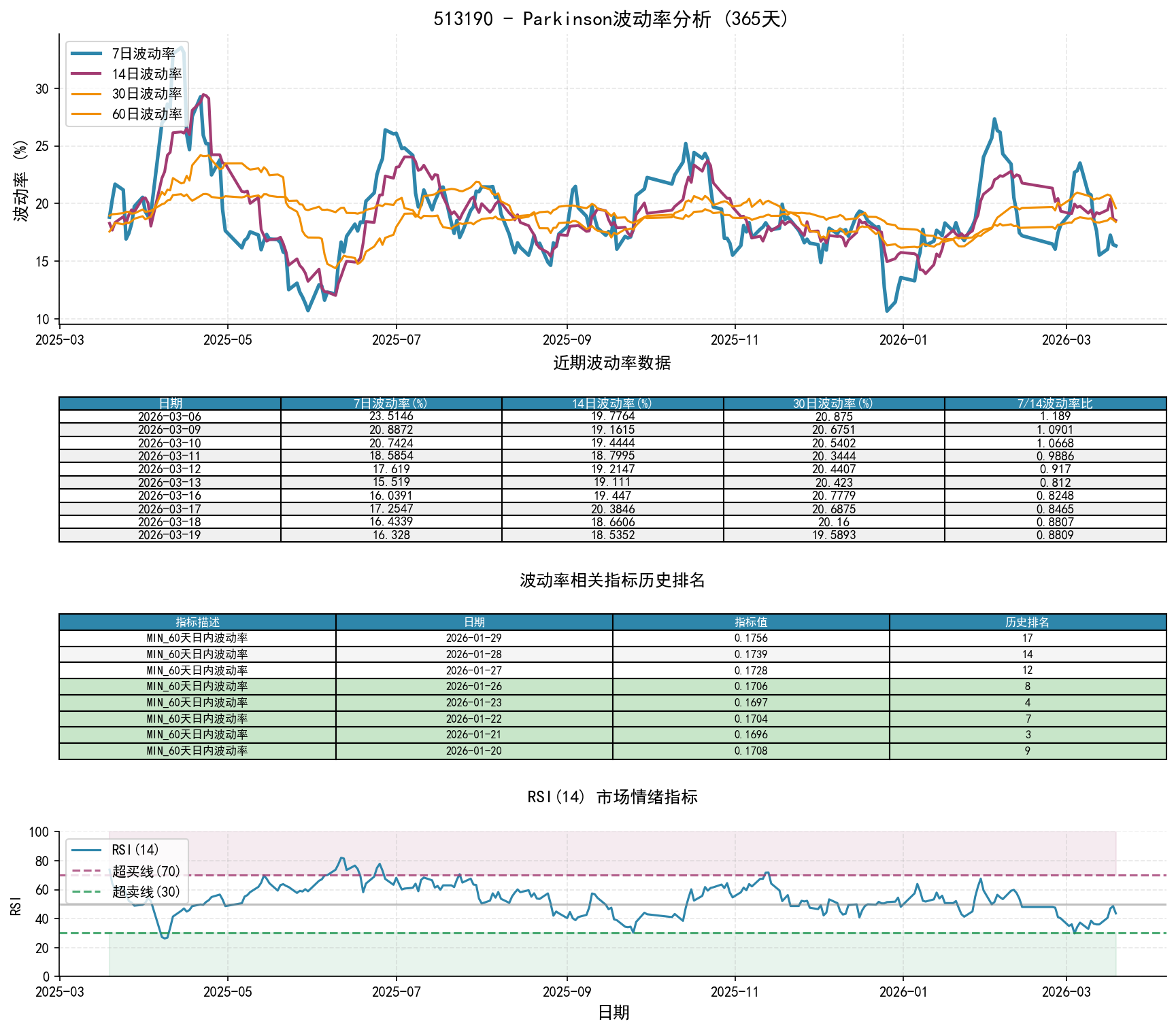The height and width of the screenshot is (1030, 1176).
Task: Click the 2026-03-19 date cell
Action: coord(169,535)
